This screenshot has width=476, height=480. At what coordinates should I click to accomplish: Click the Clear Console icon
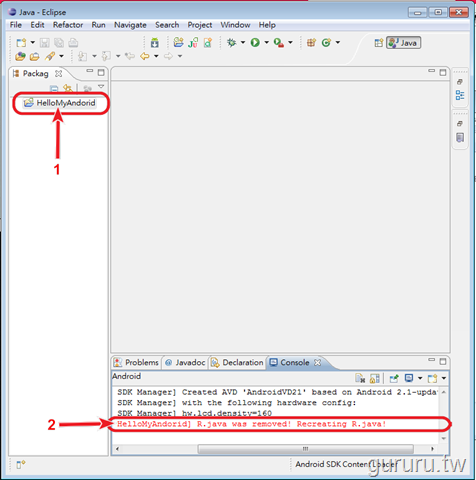tap(360, 378)
